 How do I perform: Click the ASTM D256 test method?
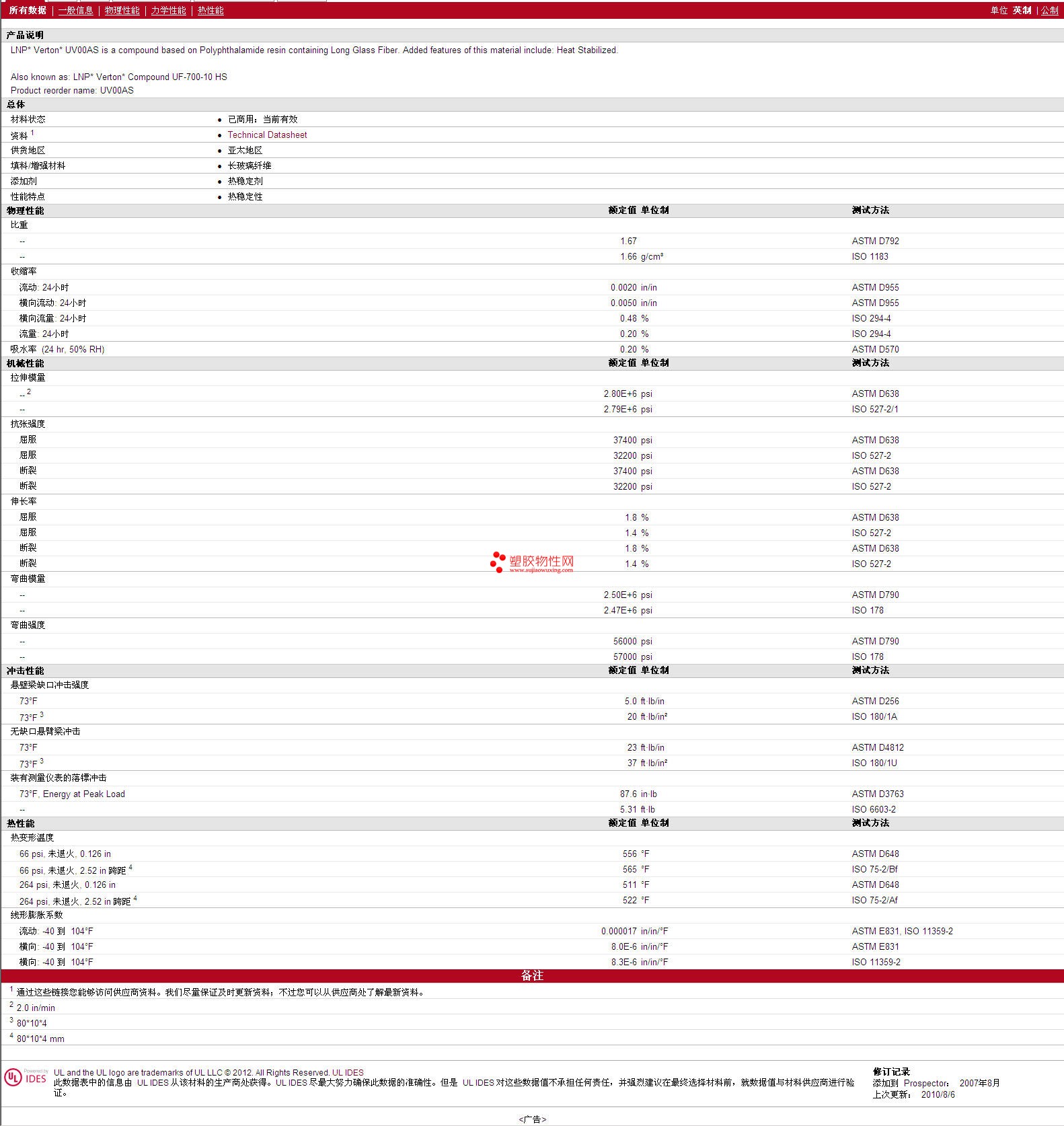pyautogui.click(x=875, y=701)
